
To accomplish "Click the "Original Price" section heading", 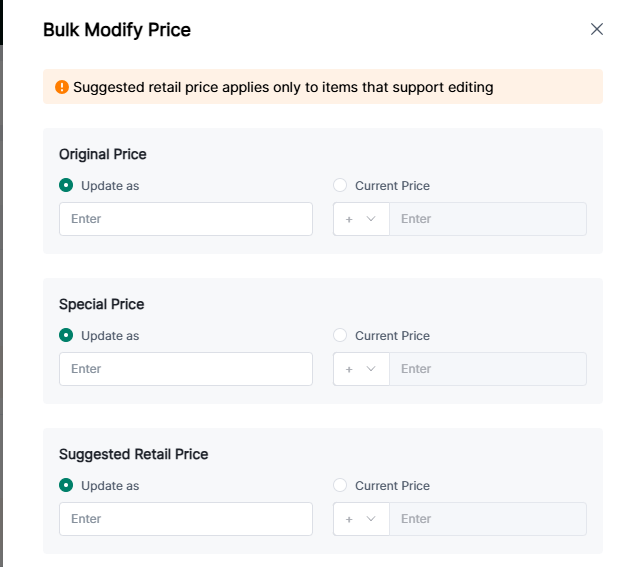I will [x=103, y=154].
